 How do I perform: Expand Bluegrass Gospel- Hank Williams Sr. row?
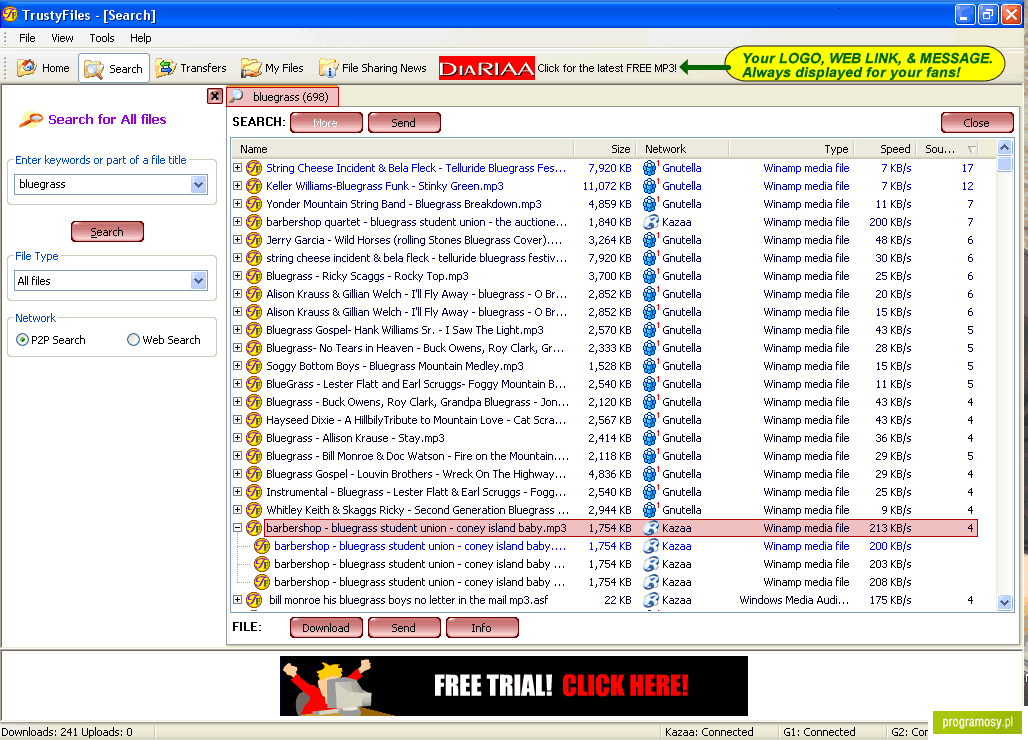(x=237, y=330)
